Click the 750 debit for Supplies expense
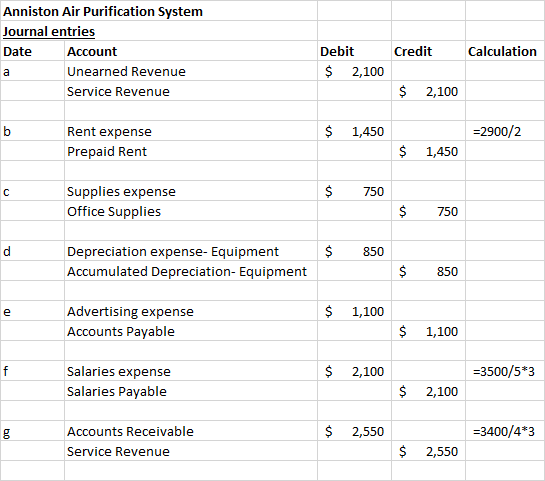 (354, 191)
